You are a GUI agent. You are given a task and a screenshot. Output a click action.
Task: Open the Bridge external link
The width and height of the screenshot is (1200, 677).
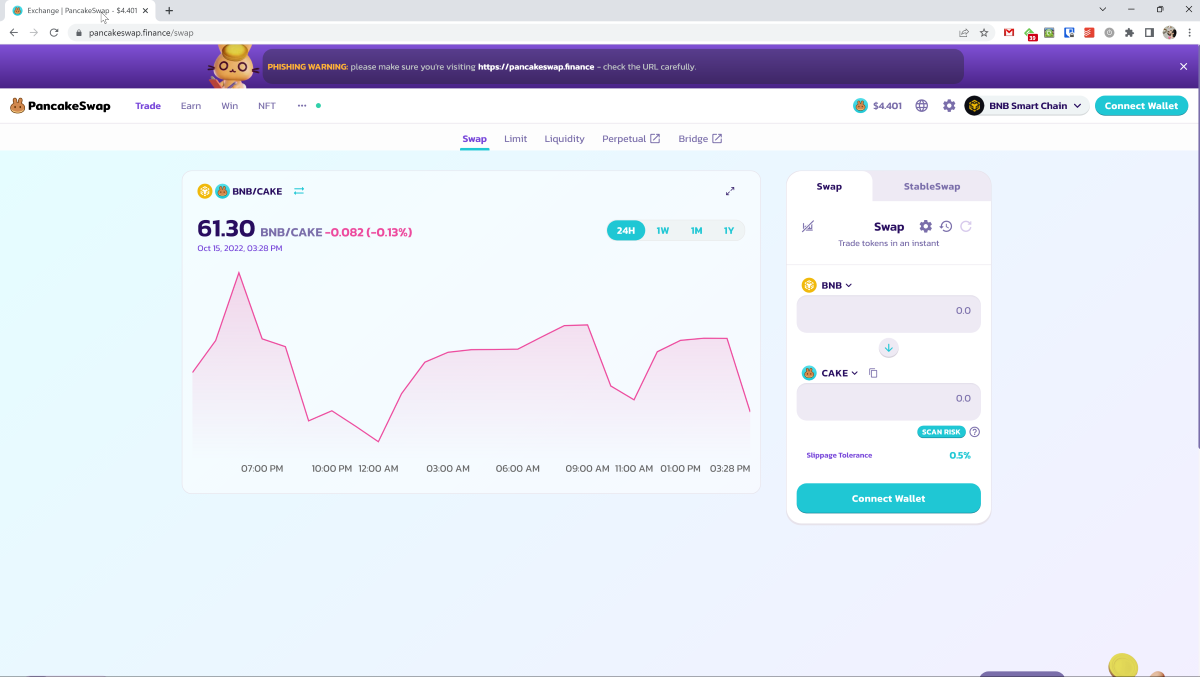(x=700, y=139)
